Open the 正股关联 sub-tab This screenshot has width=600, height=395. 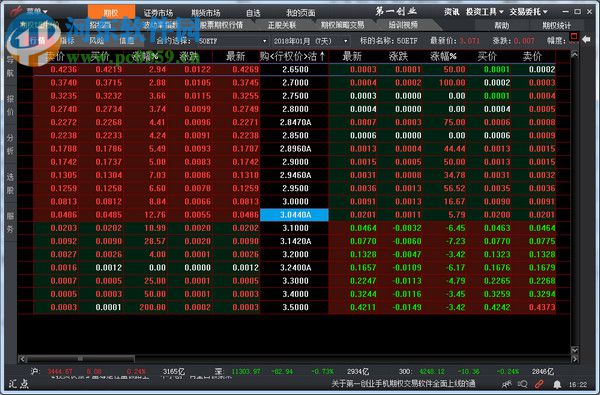click(282, 25)
